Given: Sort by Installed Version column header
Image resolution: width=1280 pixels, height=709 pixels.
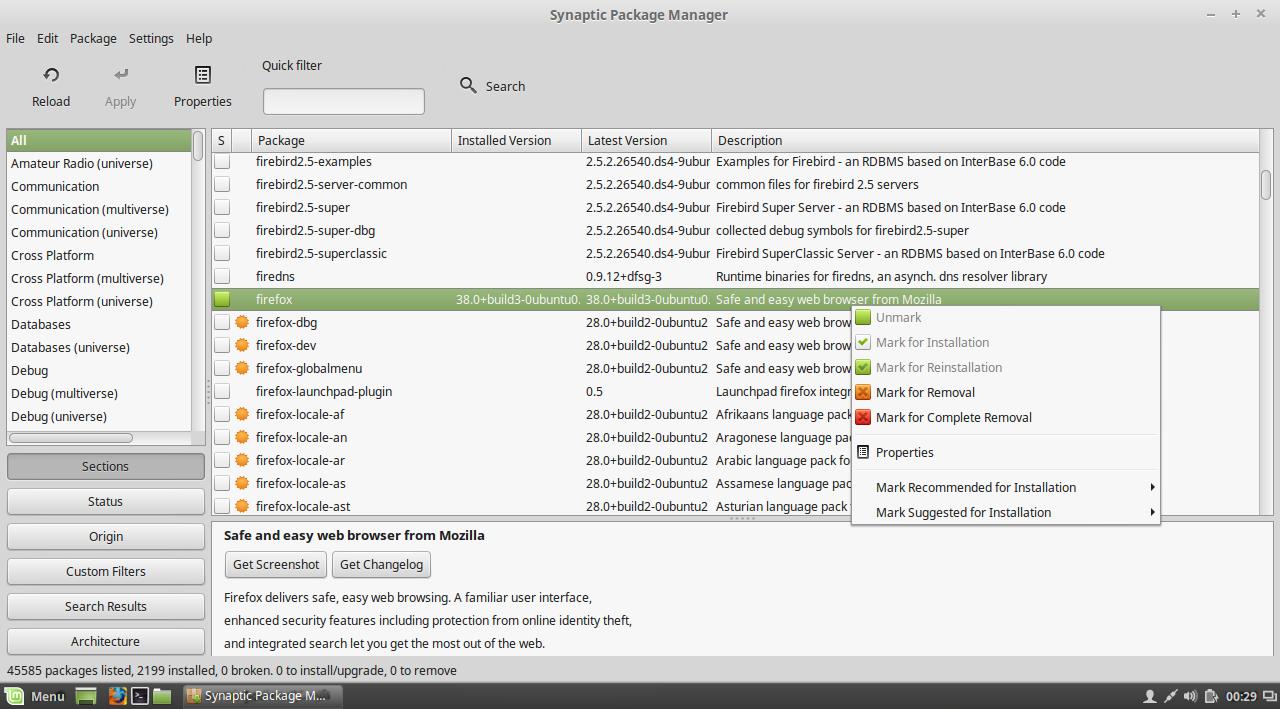Looking at the screenshot, I should (x=516, y=140).
